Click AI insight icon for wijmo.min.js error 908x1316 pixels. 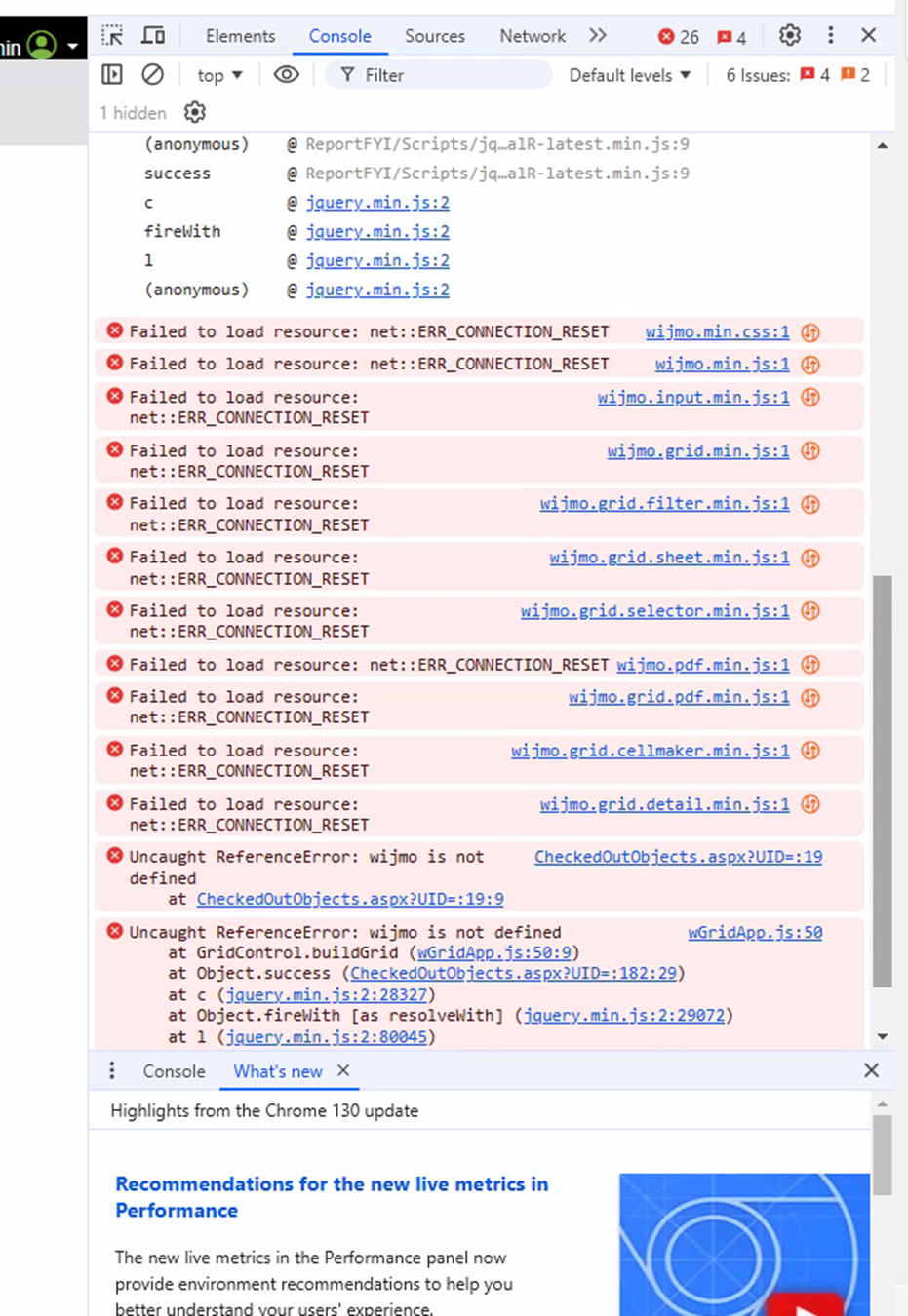(x=810, y=365)
